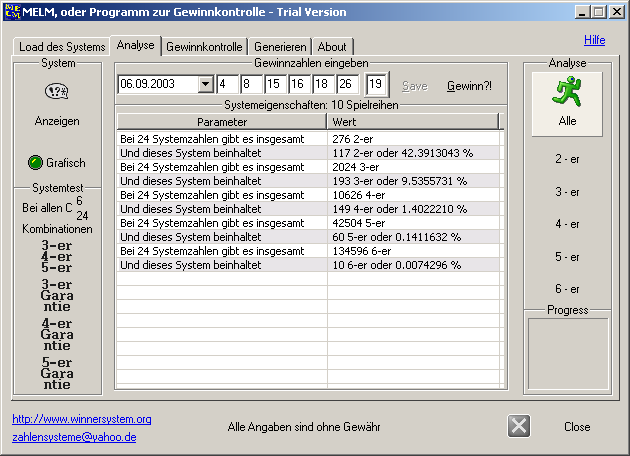Screen dimensions: 630x456
Task: Click the Anzeigen label under System
Action: click(57, 121)
